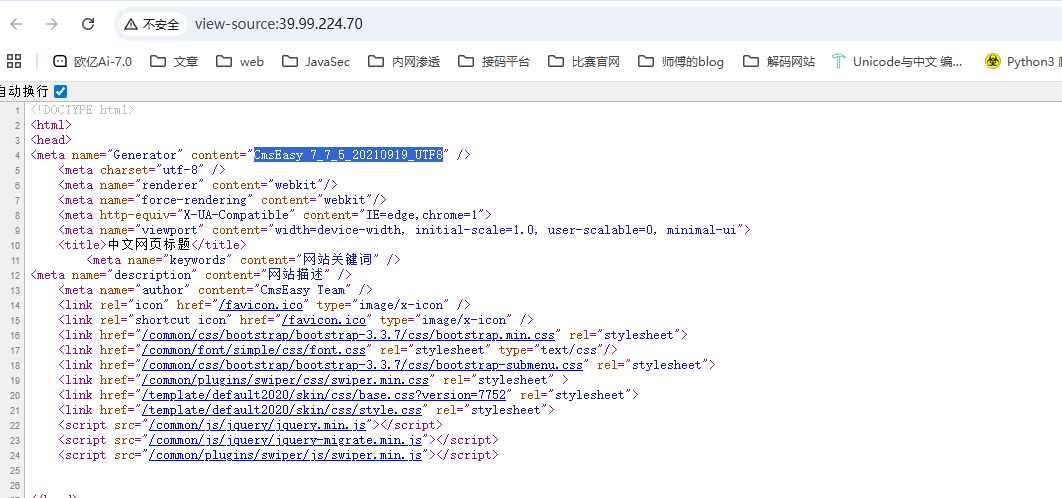Toggle the 自动换行 line wrap checkbox
The height and width of the screenshot is (498, 1062).
click(60, 91)
